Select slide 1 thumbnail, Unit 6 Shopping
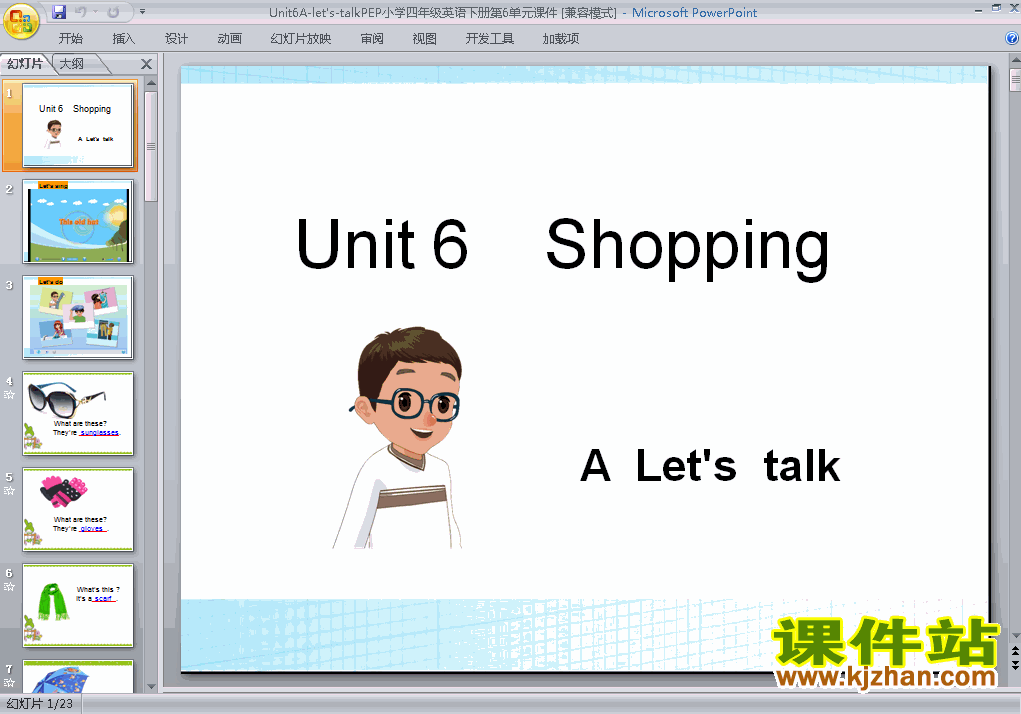Viewport: 1021px width, 714px height. click(x=77, y=125)
